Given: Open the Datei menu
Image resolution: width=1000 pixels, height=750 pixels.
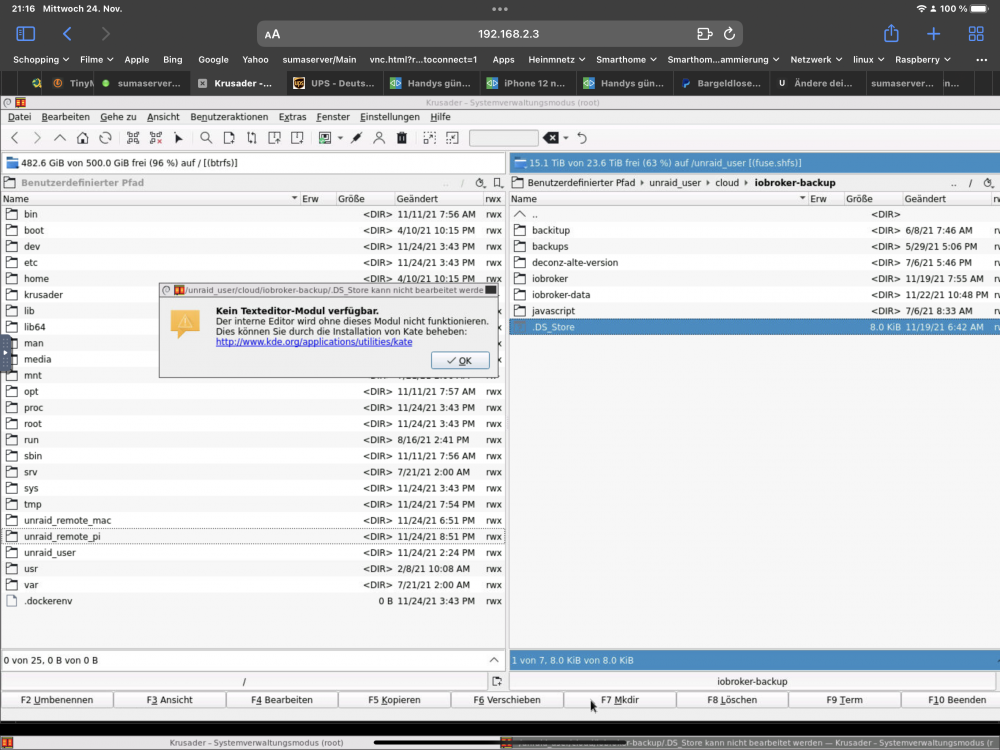Looking at the screenshot, I should [x=19, y=117].
